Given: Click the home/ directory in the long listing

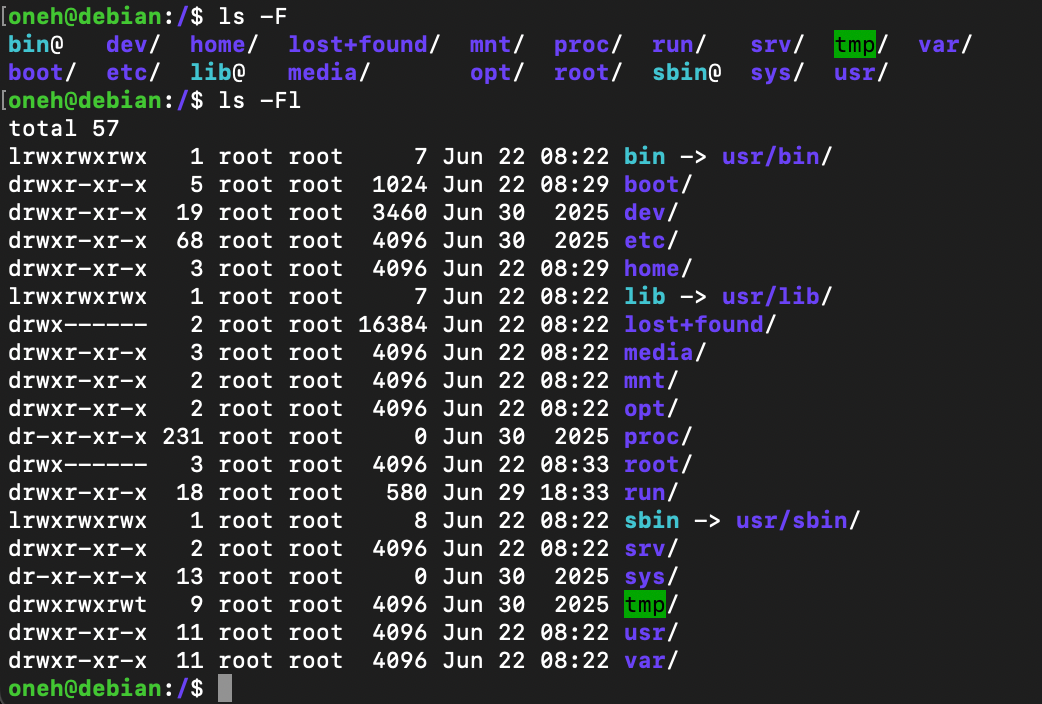Looking at the screenshot, I should [658, 269].
